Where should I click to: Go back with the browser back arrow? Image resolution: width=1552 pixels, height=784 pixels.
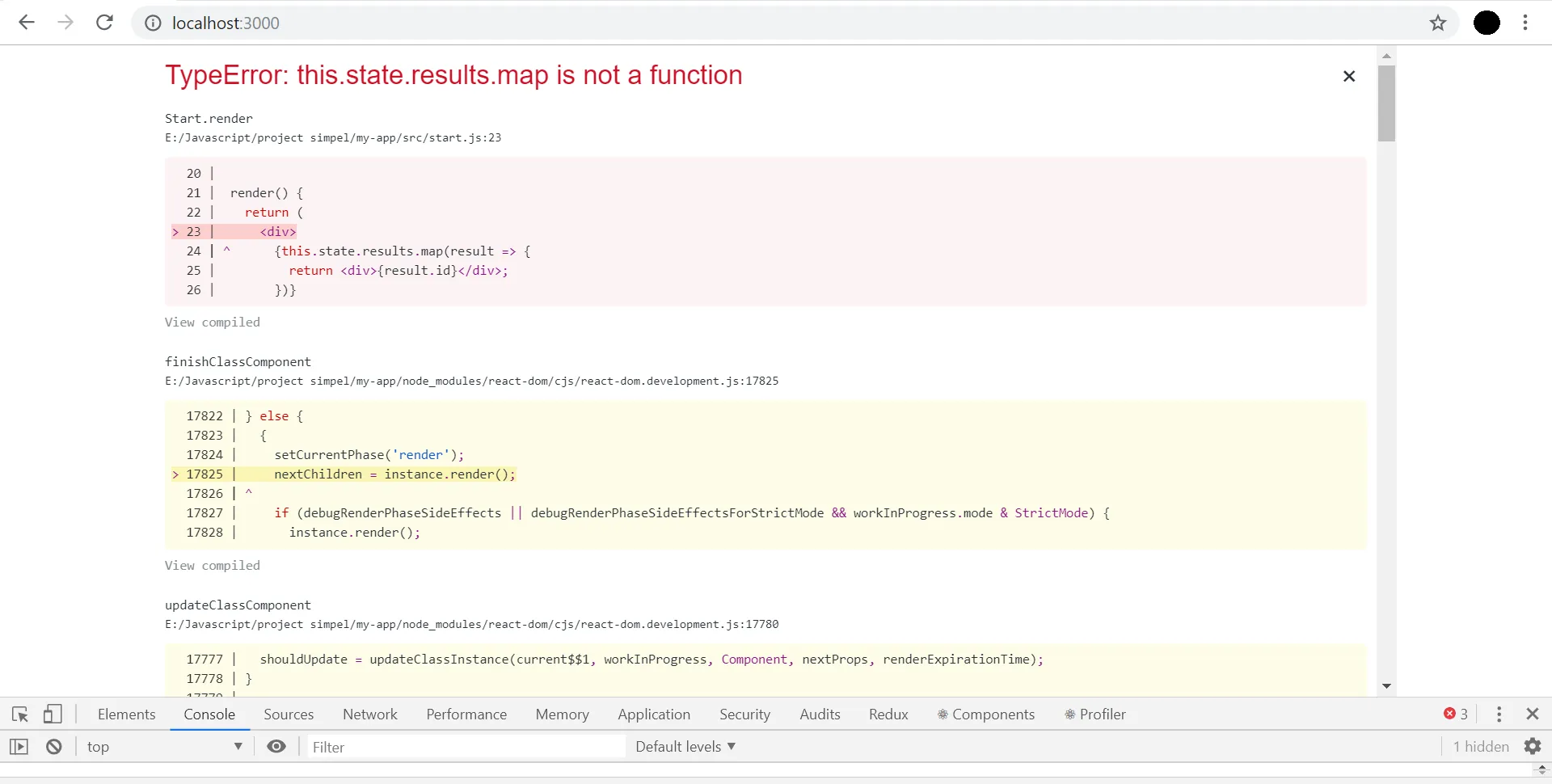click(x=27, y=23)
